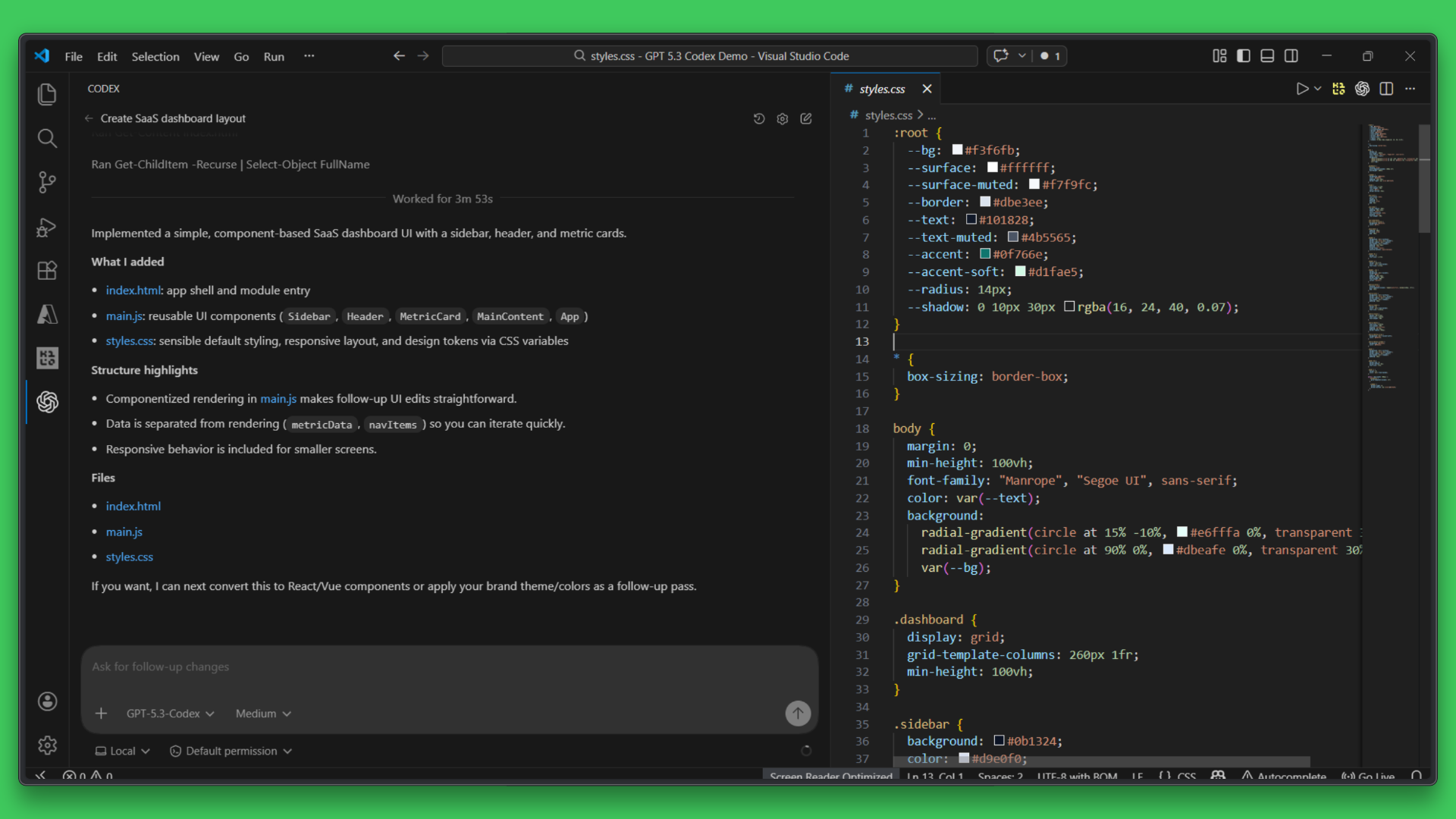Open the Extensions view

point(47,271)
